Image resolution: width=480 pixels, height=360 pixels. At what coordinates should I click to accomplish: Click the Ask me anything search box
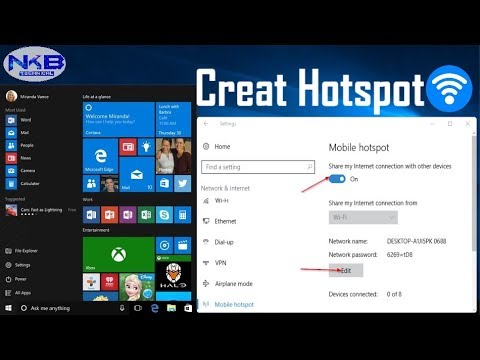click(68, 308)
